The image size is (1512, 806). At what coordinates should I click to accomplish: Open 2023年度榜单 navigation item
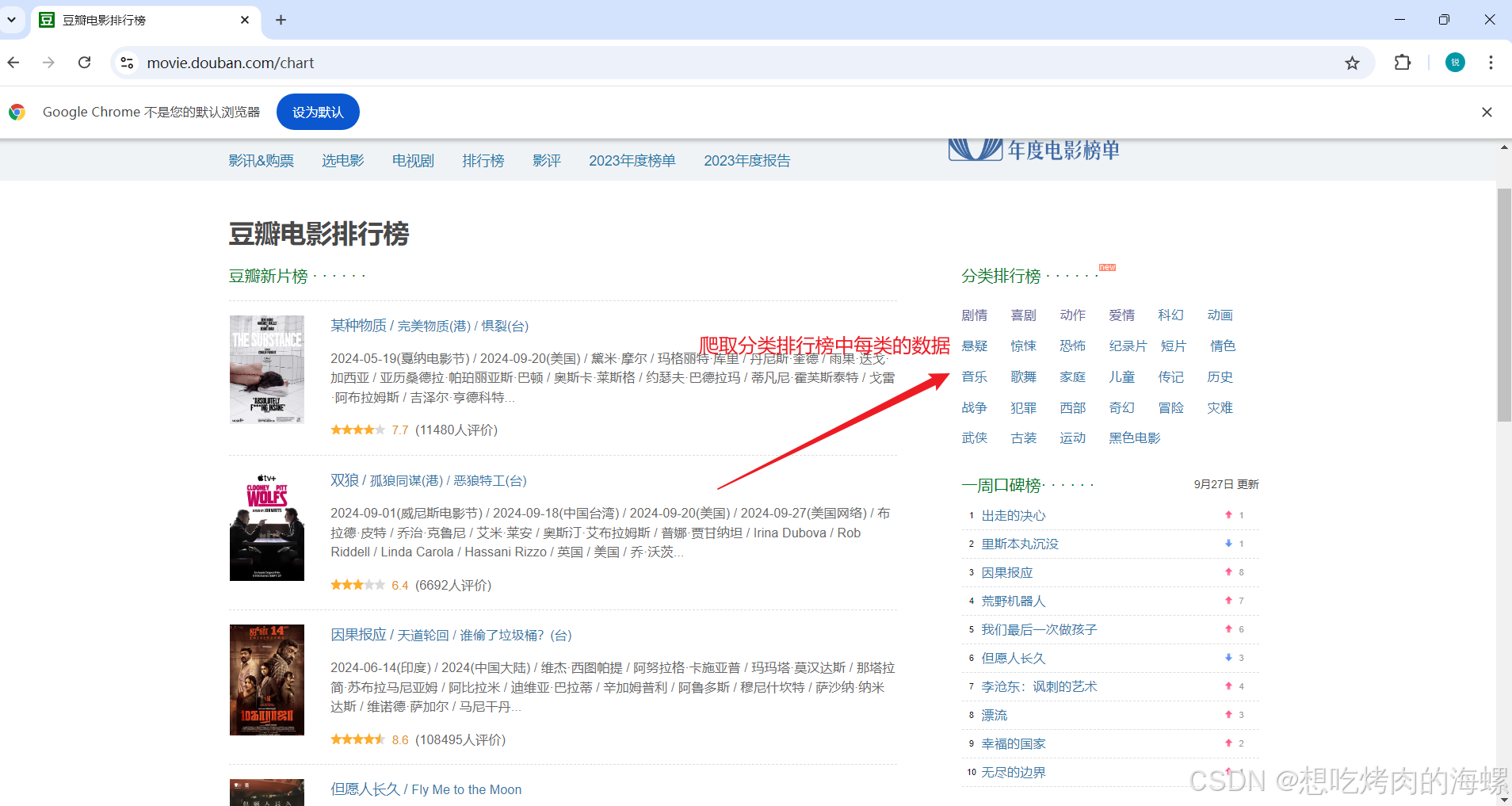tap(632, 161)
